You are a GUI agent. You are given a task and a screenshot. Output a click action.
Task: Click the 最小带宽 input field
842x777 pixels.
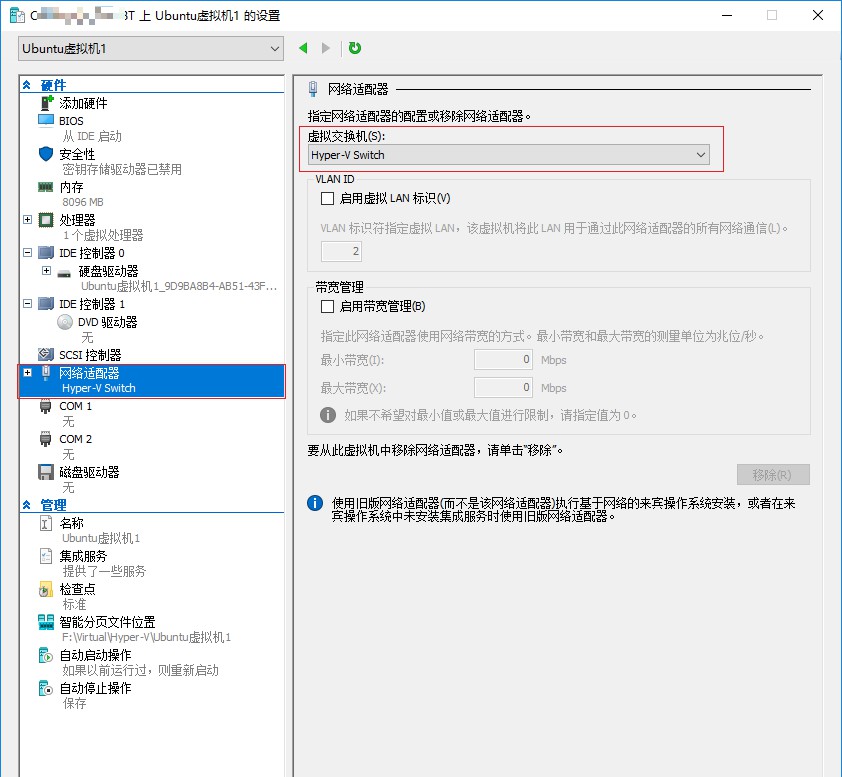coord(503,360)
